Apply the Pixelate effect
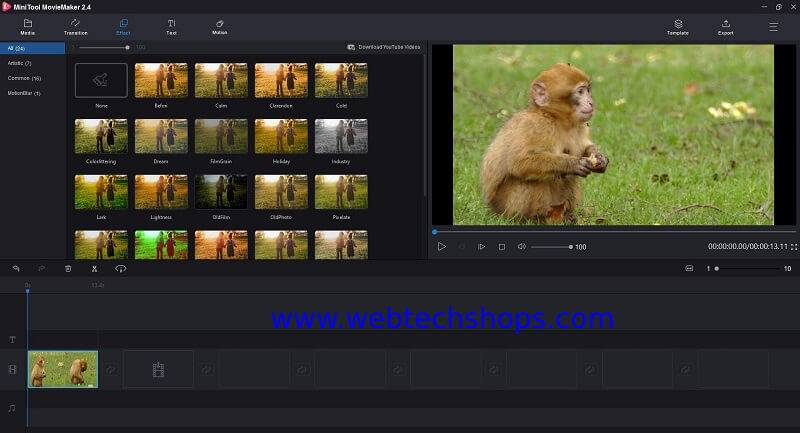 click(x=341, y=192)
